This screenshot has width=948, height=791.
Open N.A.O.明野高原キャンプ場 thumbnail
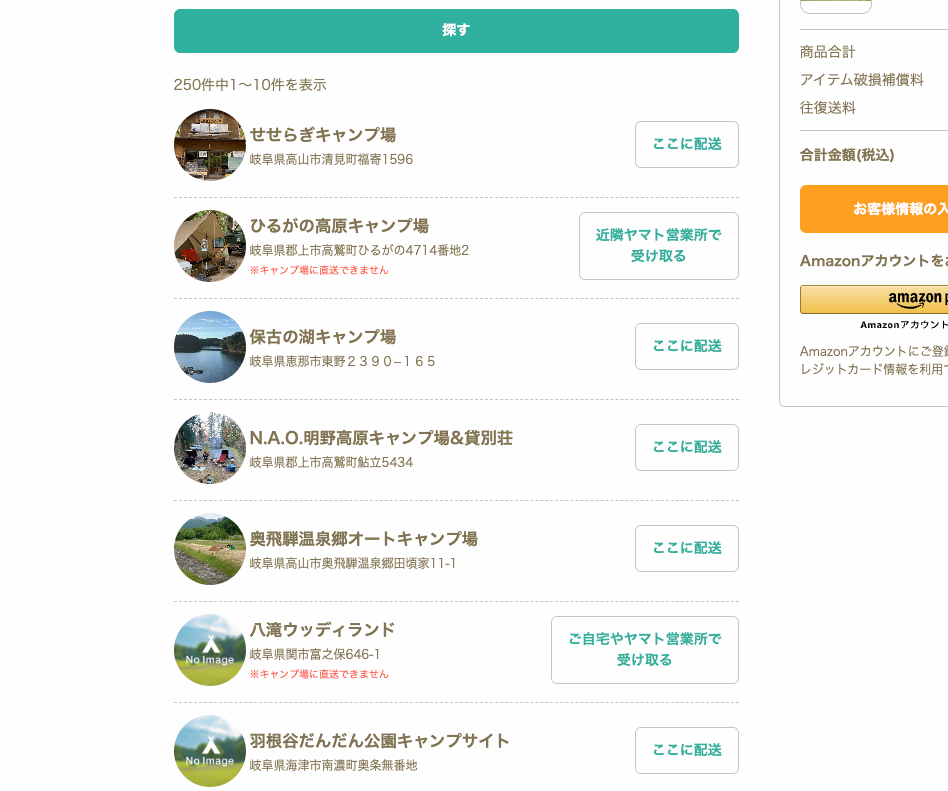click(210, 448)
